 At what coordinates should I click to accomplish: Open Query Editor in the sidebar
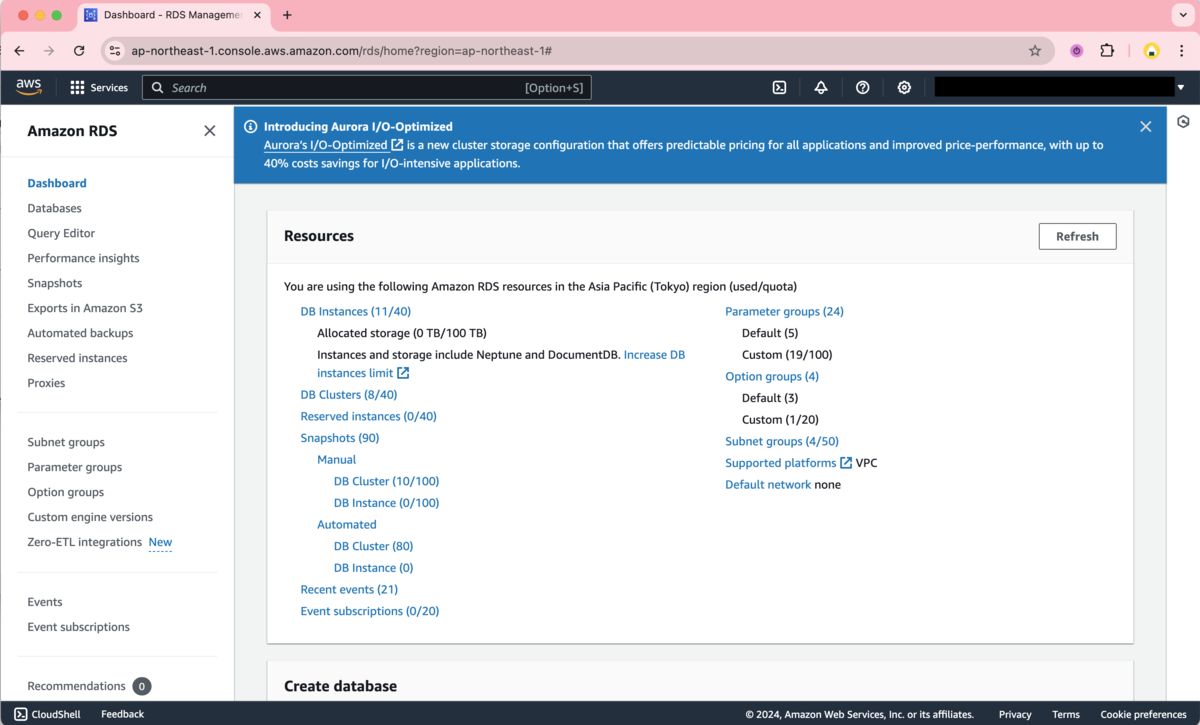click(61, 233)
